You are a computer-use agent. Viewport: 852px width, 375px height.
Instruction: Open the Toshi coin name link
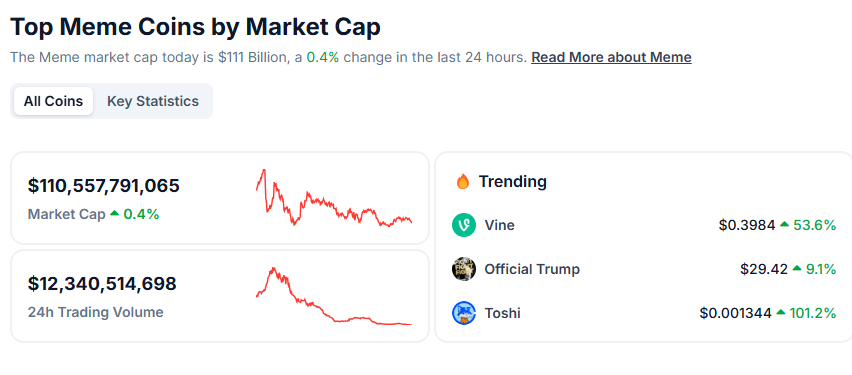click(x=502, y=313)
